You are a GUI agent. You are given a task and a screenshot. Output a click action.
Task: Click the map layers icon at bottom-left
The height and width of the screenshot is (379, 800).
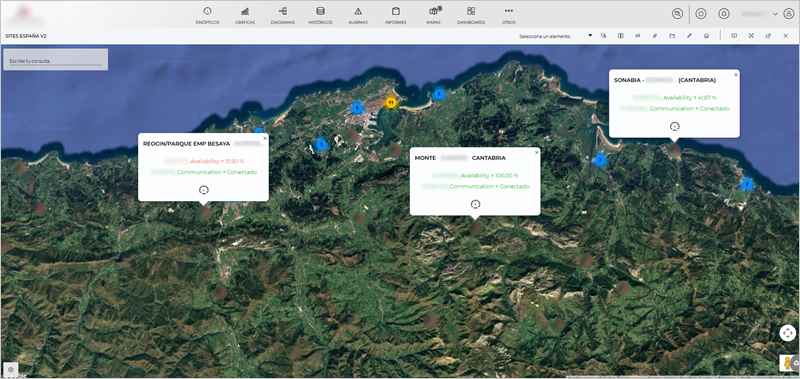pos(11,369)
